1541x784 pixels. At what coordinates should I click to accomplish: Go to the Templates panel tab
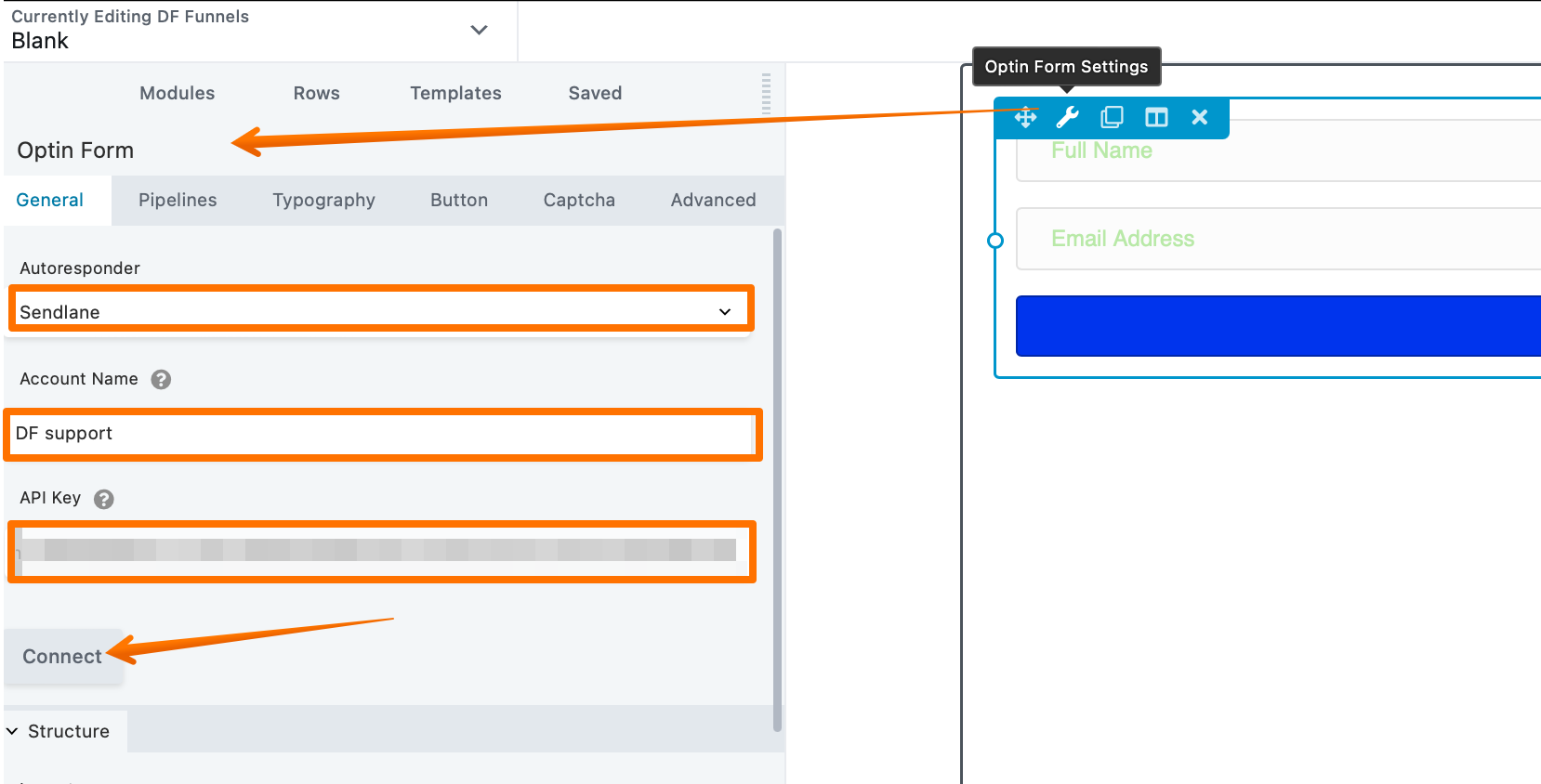(x=455, y=93)
